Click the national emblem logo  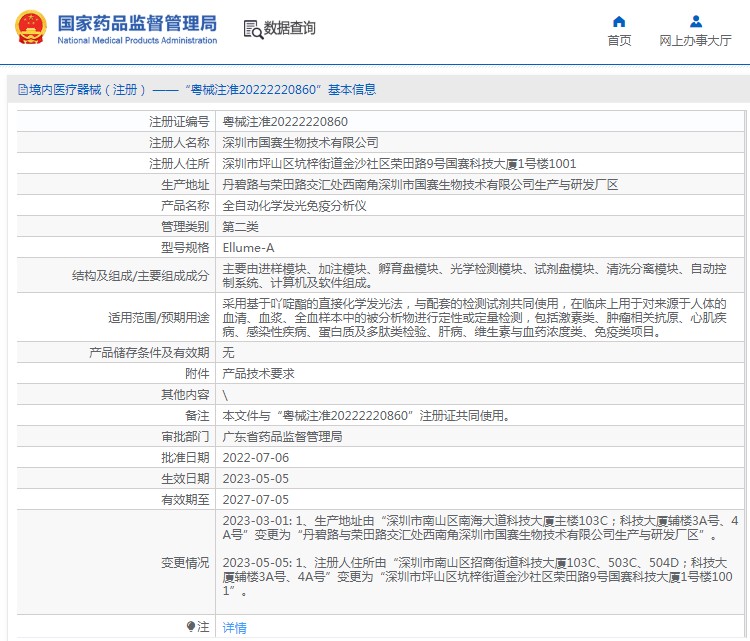31,28
